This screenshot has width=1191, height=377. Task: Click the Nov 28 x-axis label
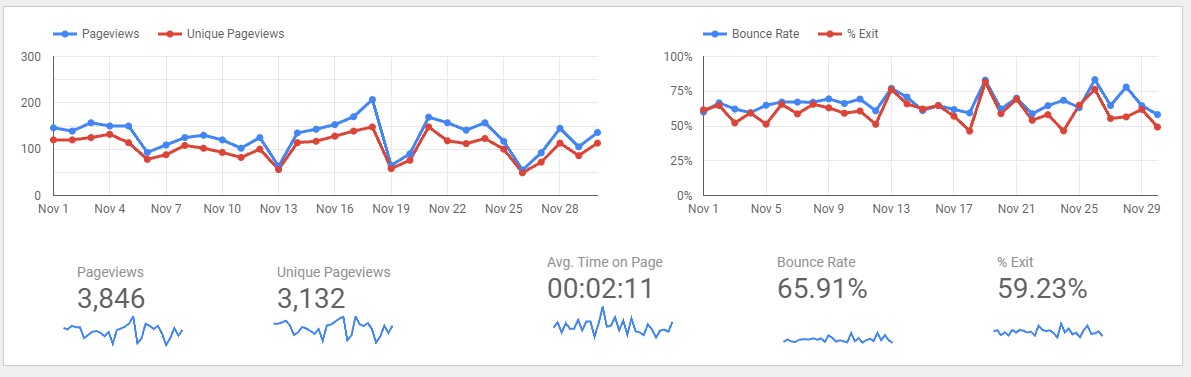click(561, 208)
